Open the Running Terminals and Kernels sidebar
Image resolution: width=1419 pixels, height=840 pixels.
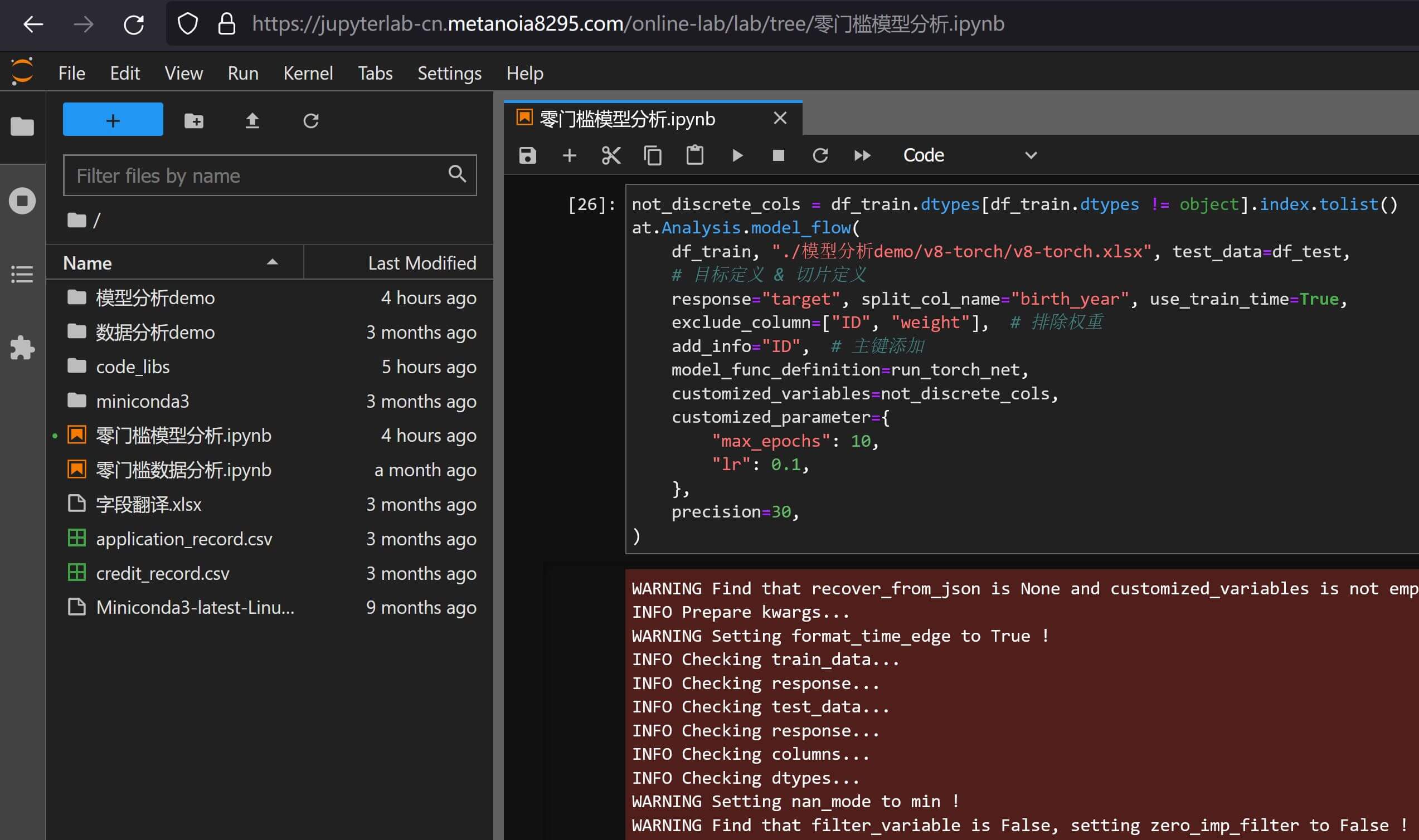(23, 201)
